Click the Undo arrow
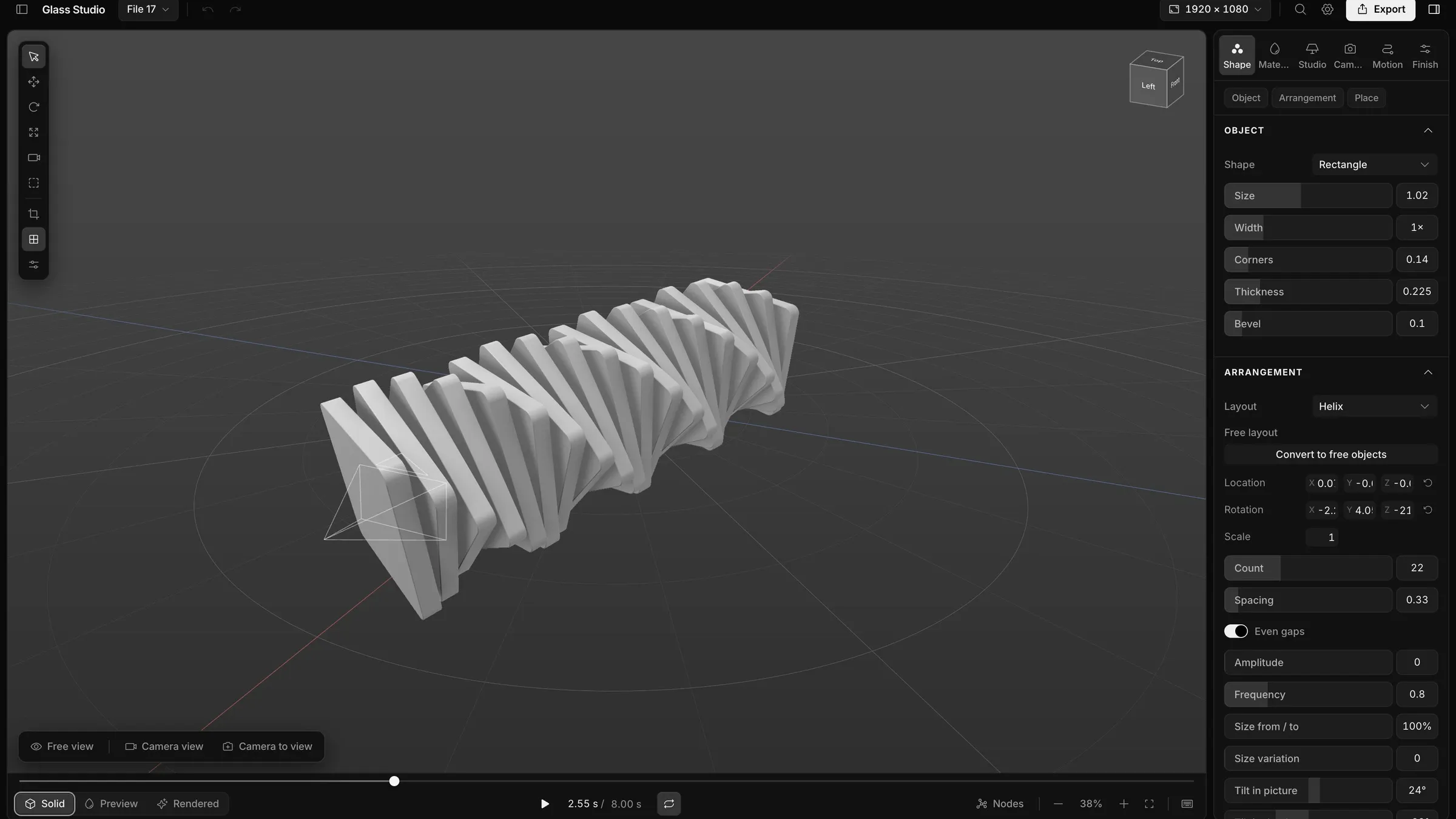This screenshot has height=819, width=1456. (207, 9)
